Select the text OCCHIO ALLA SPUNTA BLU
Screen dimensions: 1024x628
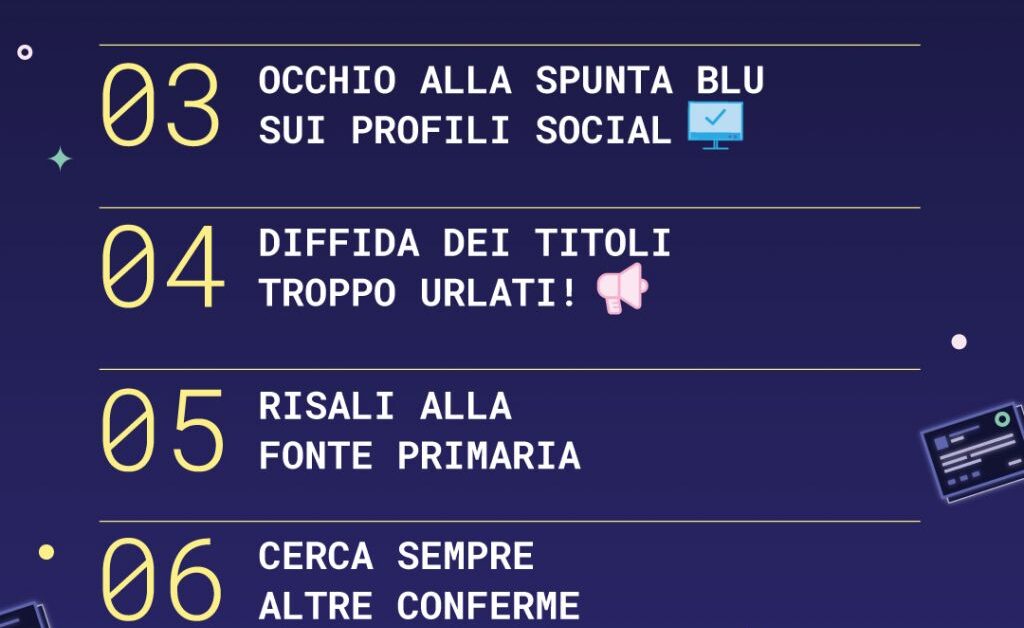coord(511,81)
